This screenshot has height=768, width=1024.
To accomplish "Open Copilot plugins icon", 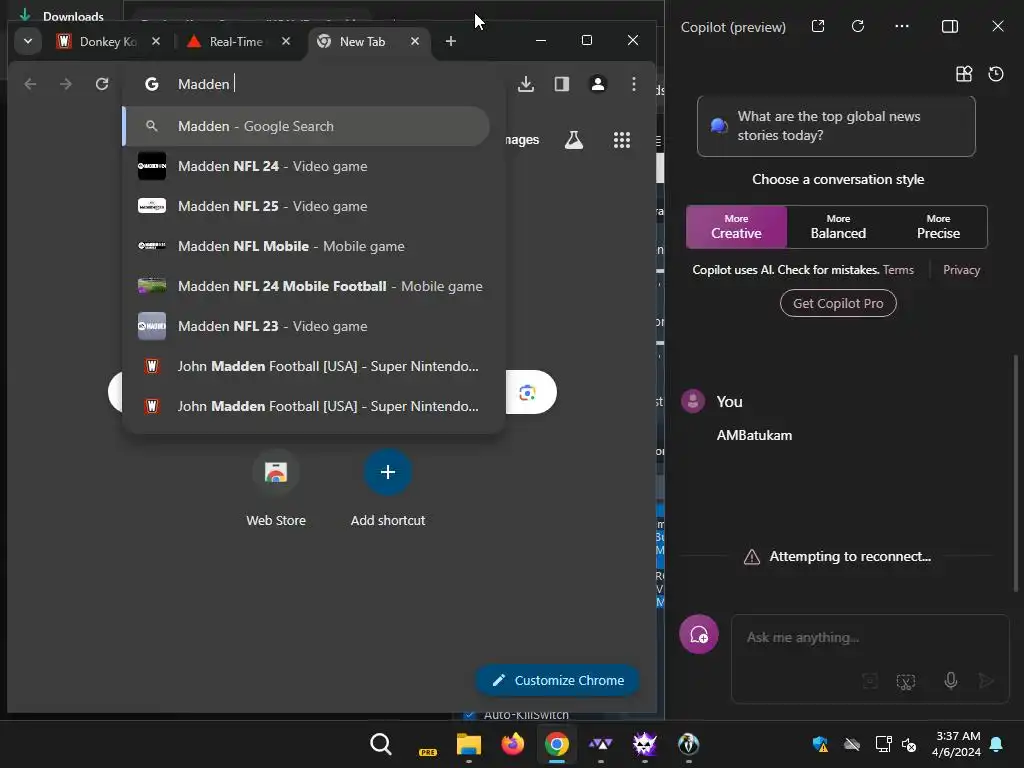I will [964, 74].
